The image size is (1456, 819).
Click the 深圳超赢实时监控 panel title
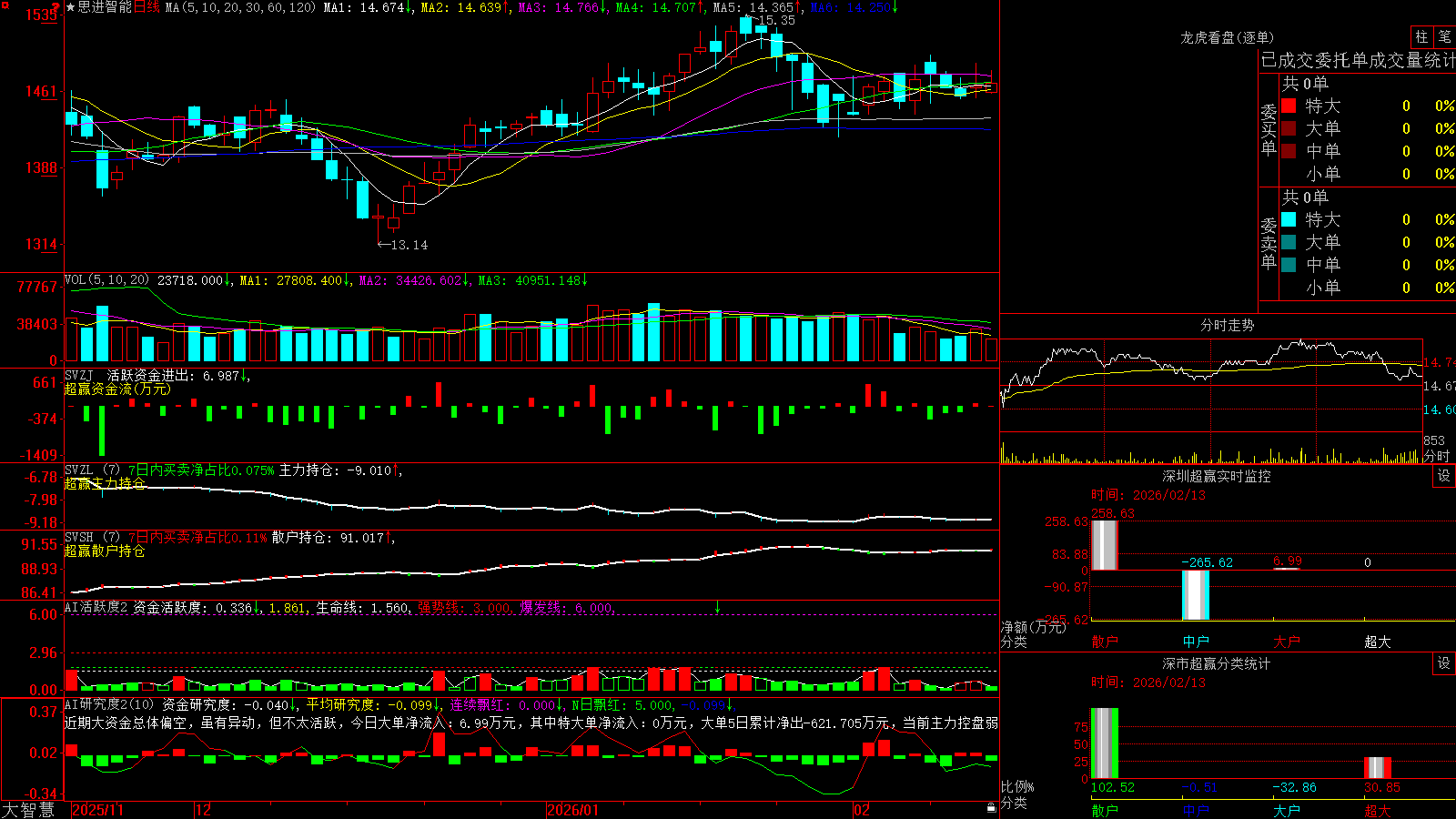[x=1216, y=476]
